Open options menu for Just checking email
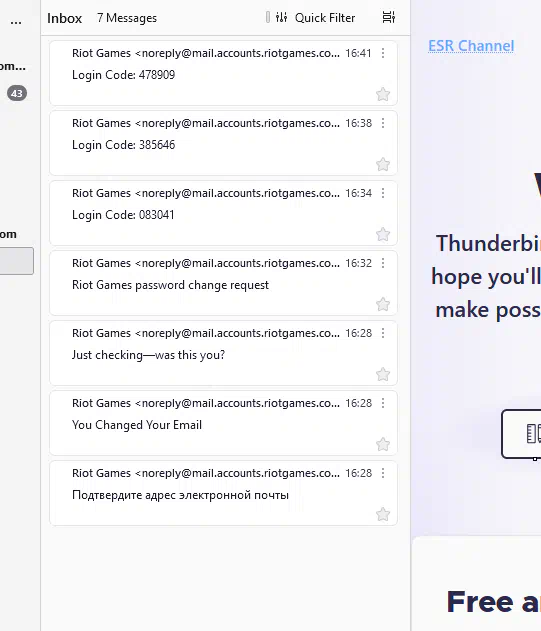 tap(383, 333)
